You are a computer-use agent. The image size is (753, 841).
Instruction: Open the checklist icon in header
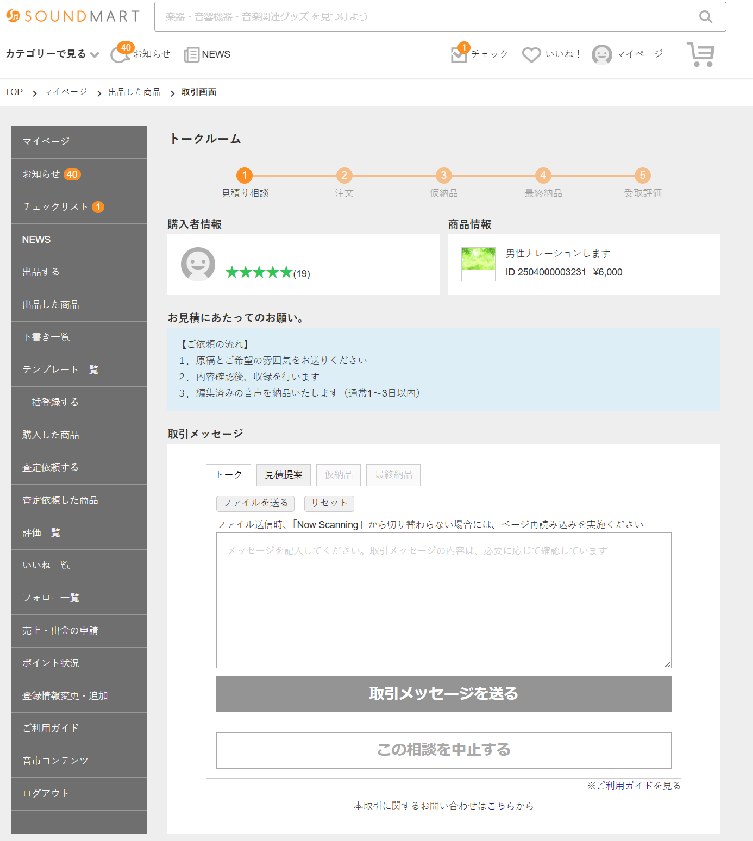(459, 54)
